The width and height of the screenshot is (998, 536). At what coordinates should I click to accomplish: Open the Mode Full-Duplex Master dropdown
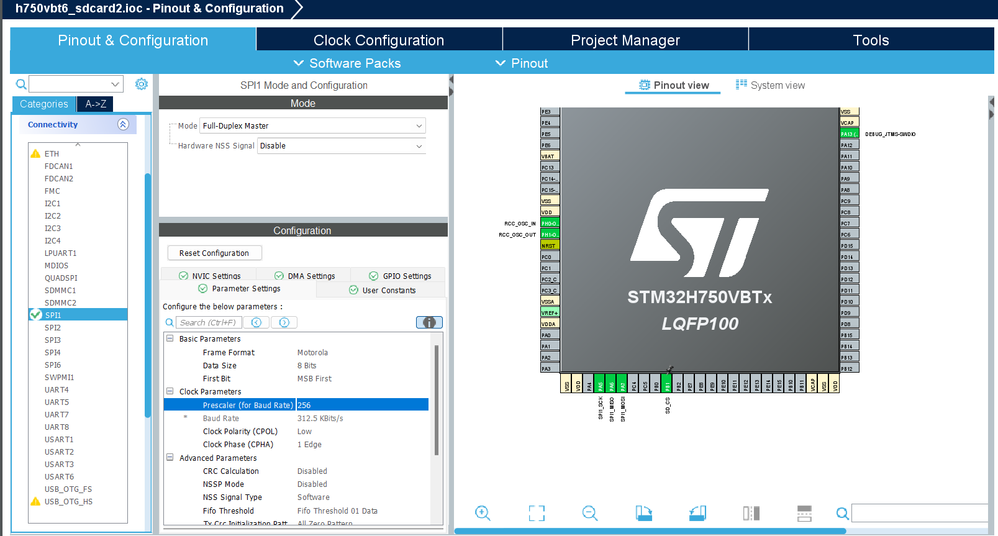click(x=312, y=126)
